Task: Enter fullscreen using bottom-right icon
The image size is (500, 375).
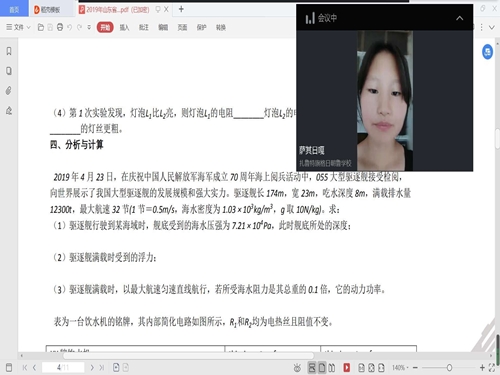Action: click(492, 368)
